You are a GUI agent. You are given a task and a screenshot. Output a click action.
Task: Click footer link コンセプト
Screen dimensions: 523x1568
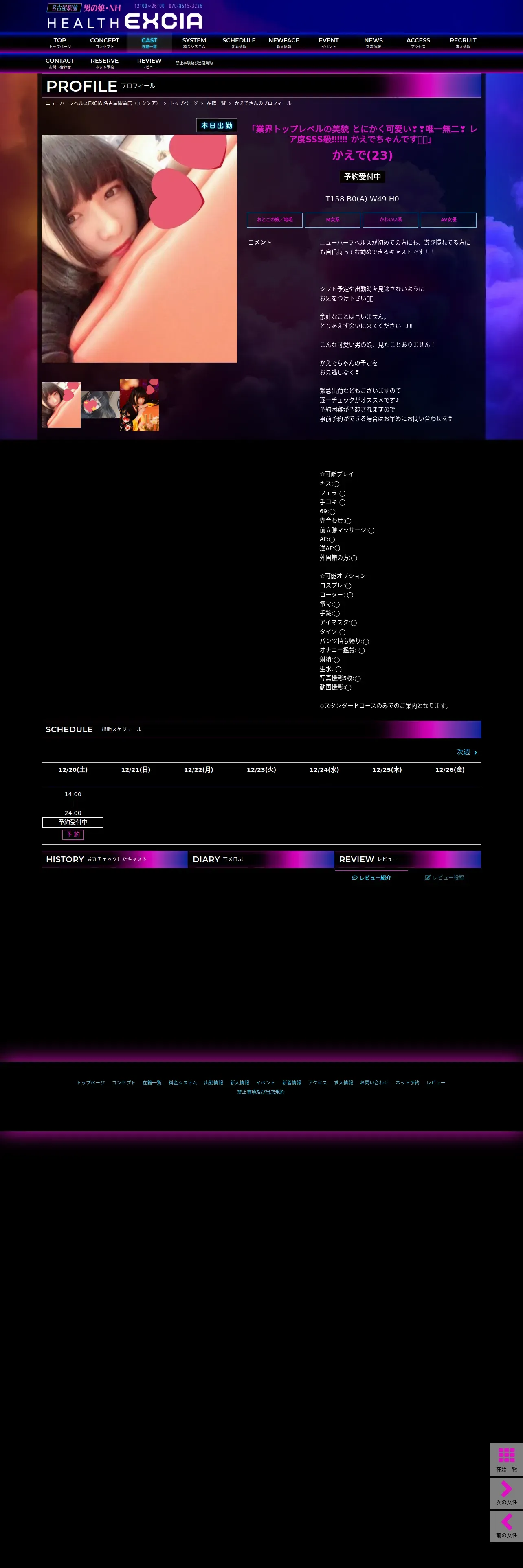(x=123, y=1083)
